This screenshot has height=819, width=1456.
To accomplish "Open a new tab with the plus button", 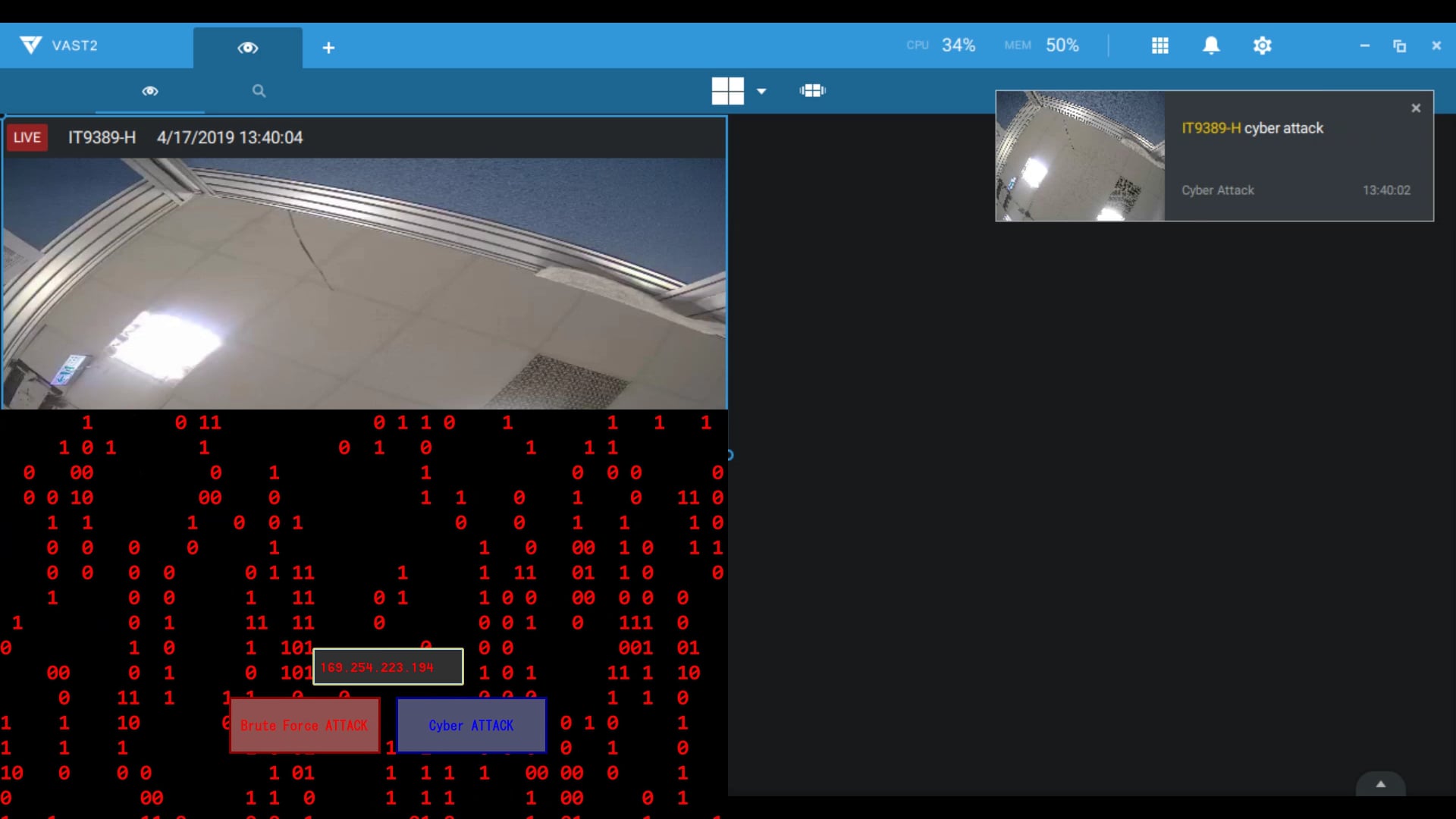I will 328,47.
